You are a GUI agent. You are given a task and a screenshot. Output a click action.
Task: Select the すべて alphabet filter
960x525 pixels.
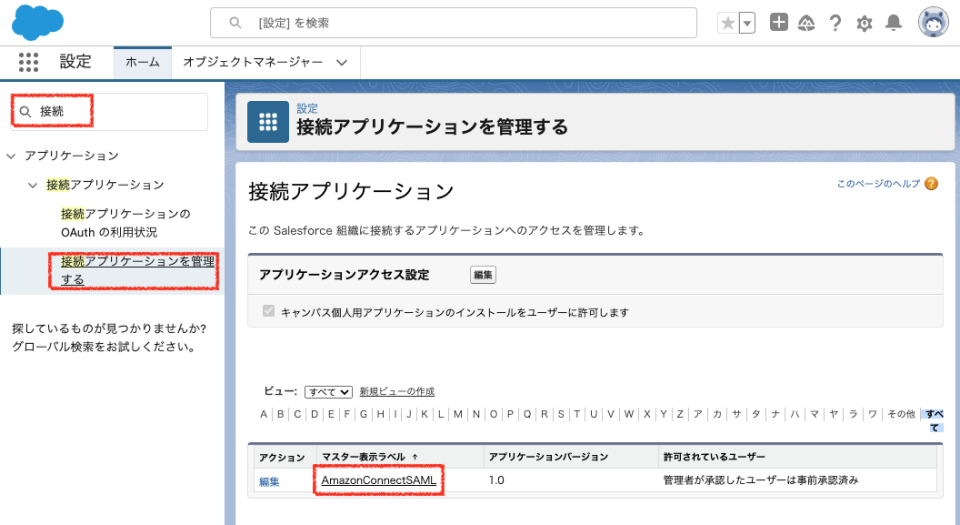click(934, 420)
